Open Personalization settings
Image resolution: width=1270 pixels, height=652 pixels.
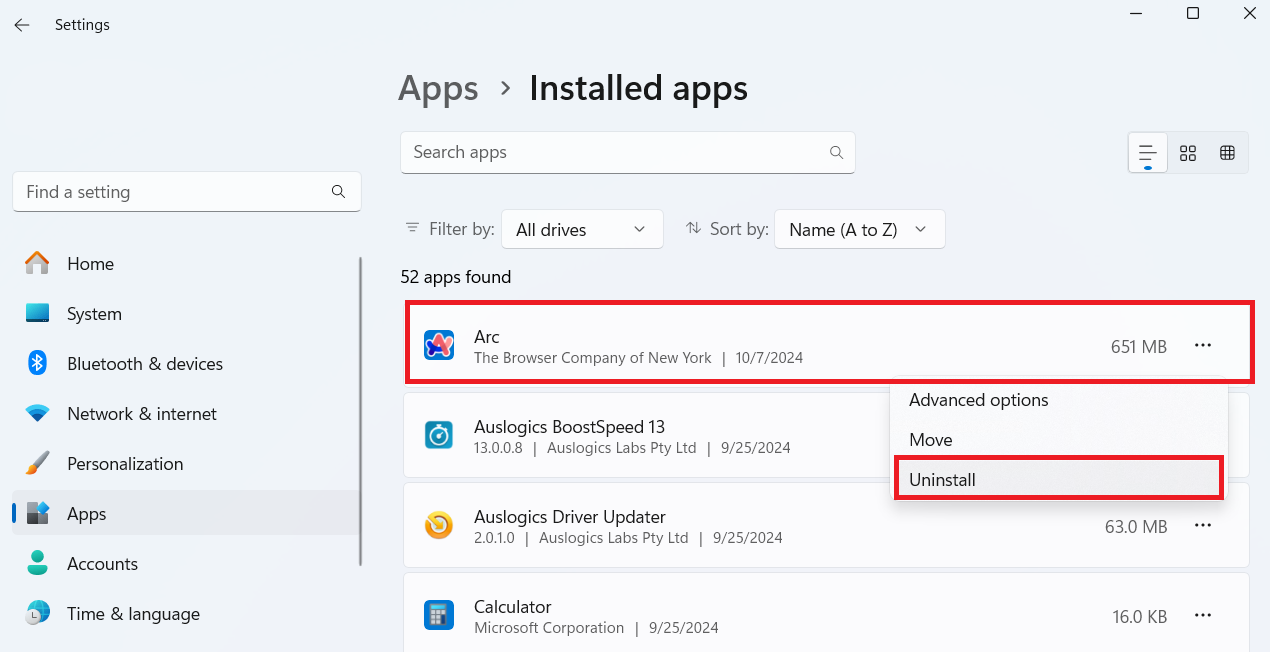[187, 464]
